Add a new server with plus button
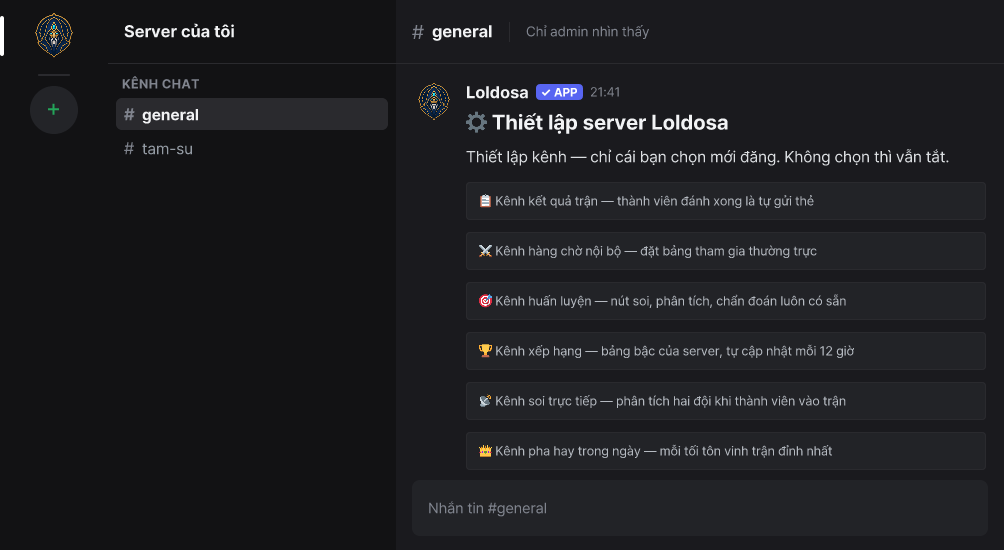Image resolution: width=1004 pixels, height=550 pixels. click(54, 109)
